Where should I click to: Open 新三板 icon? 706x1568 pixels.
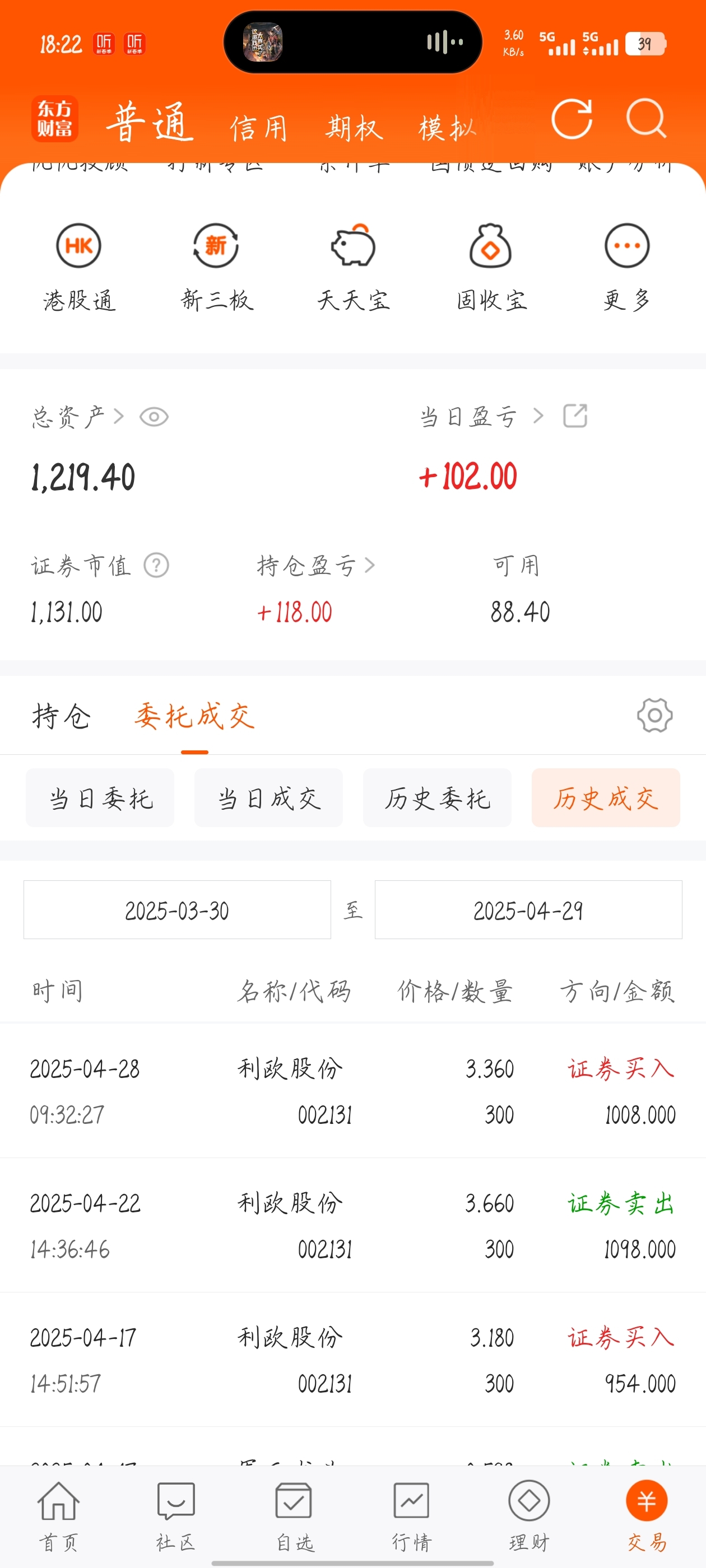click(216, 246)
